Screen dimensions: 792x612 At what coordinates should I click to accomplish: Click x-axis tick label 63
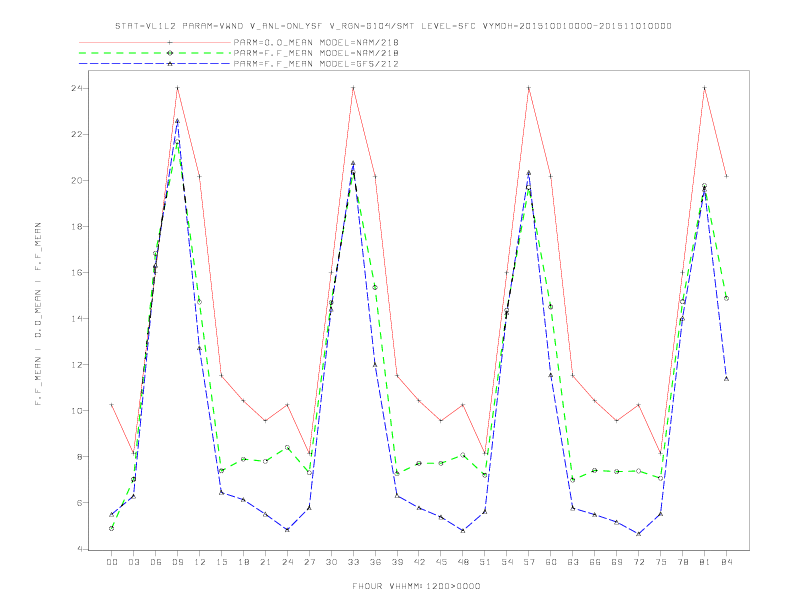point(573,562)
